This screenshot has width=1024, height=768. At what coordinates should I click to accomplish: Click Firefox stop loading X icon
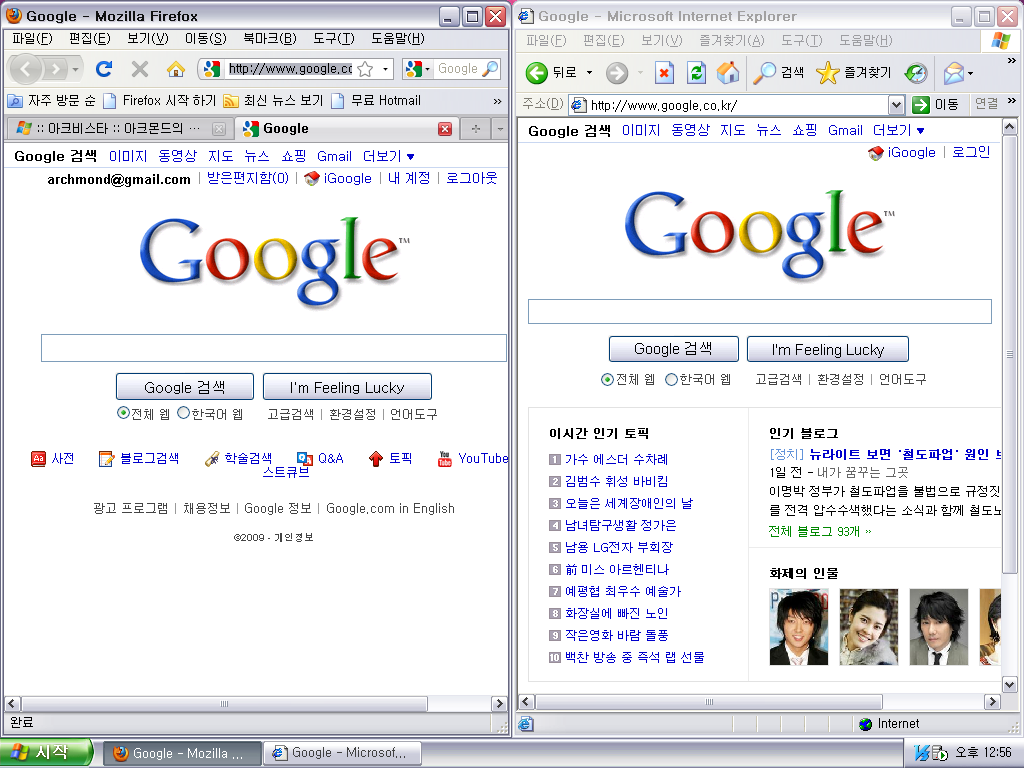pyautogui.click(x=140, y=69)
